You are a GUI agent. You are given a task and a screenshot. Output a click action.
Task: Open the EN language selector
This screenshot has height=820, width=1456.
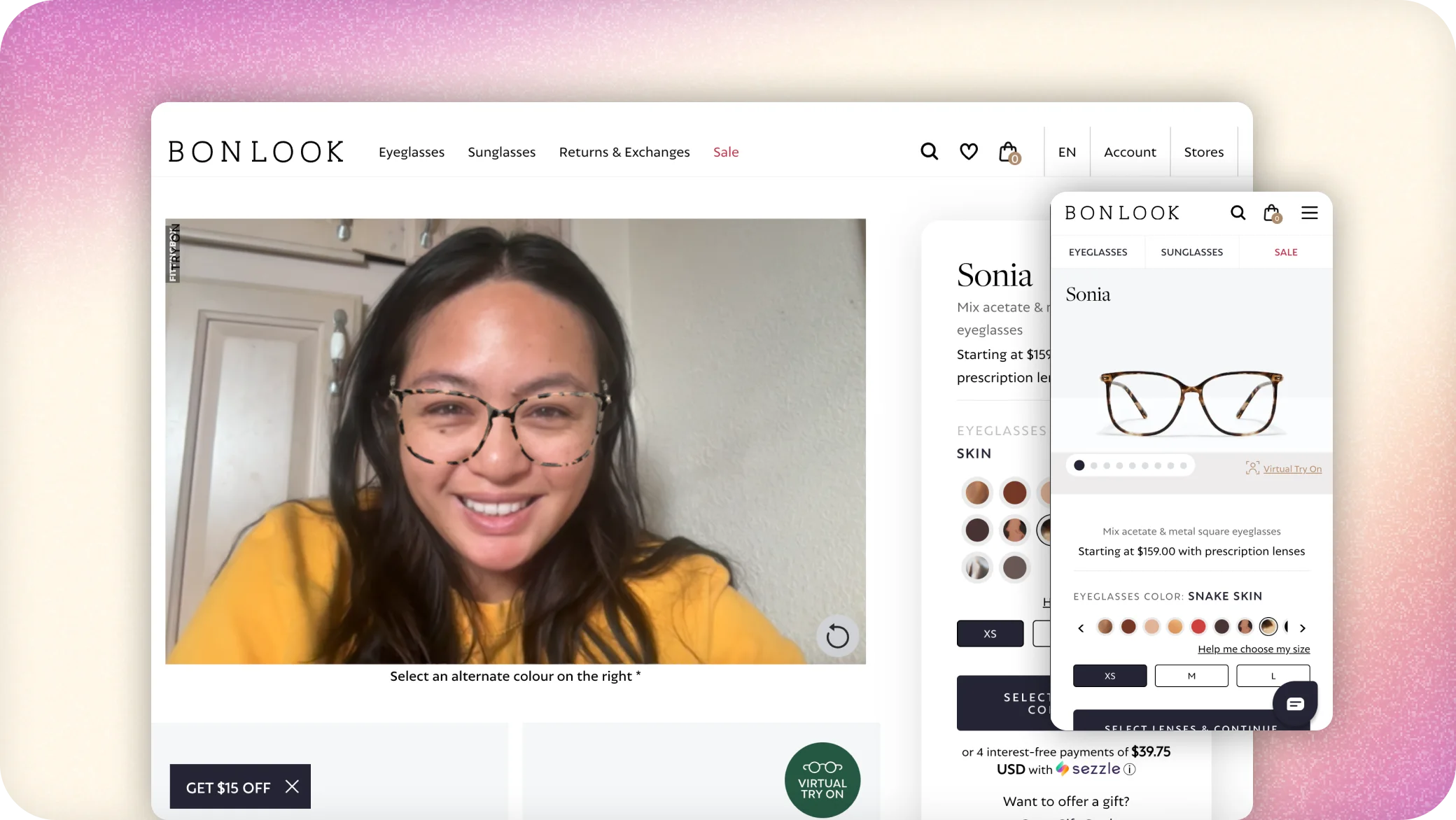[x=1067, y=152]
